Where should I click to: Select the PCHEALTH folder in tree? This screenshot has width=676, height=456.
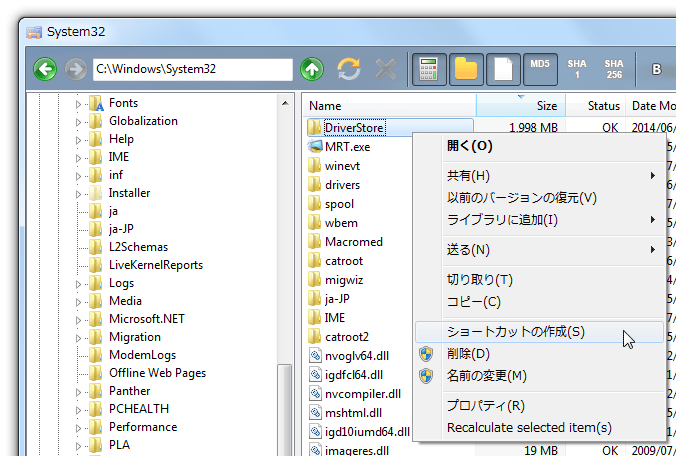pos(138,409)
